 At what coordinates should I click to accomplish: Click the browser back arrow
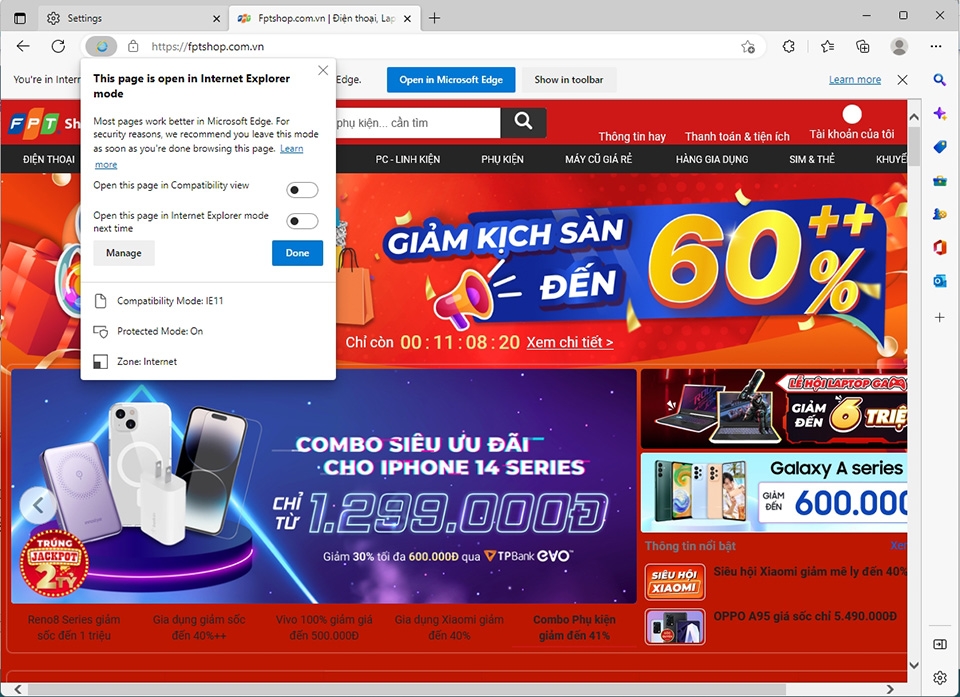click(23, 46)
